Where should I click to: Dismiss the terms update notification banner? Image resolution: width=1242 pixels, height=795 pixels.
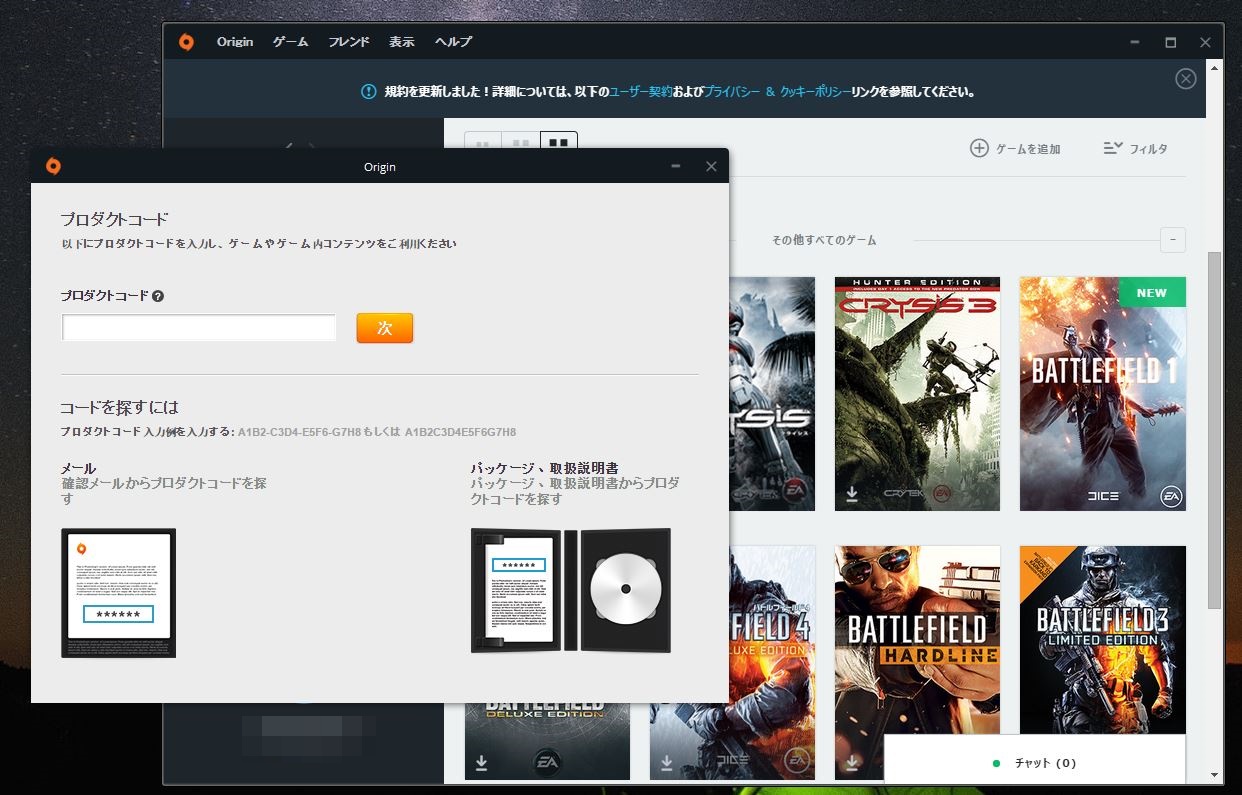pyautogui.click(x=1186, y=79)
